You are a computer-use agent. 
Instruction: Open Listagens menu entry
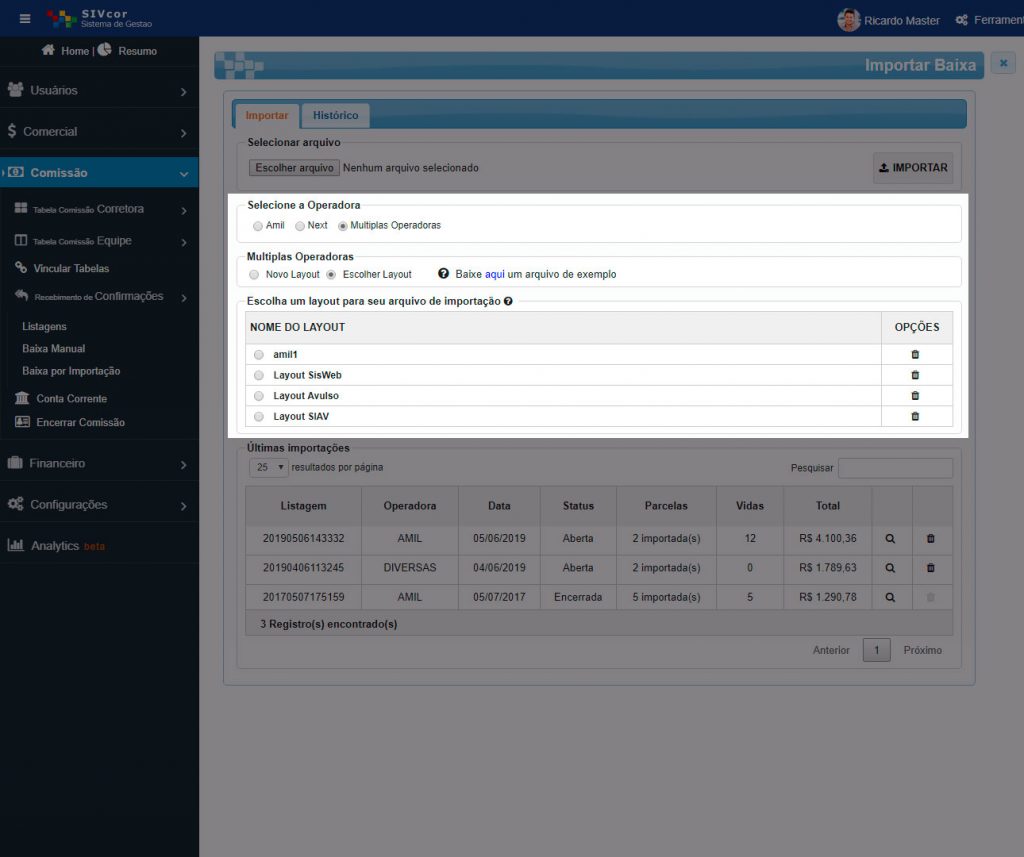point(44,327)
